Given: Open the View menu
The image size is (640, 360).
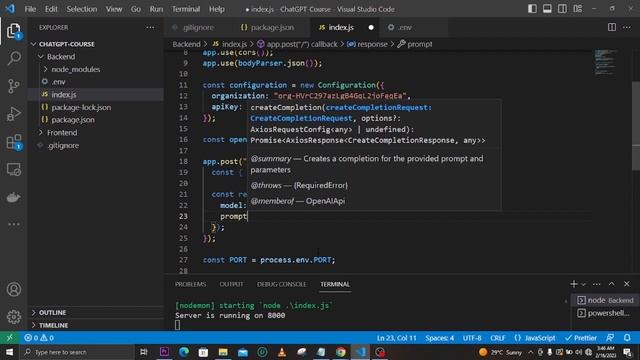Looking at the screenshot, I should 114,9.
